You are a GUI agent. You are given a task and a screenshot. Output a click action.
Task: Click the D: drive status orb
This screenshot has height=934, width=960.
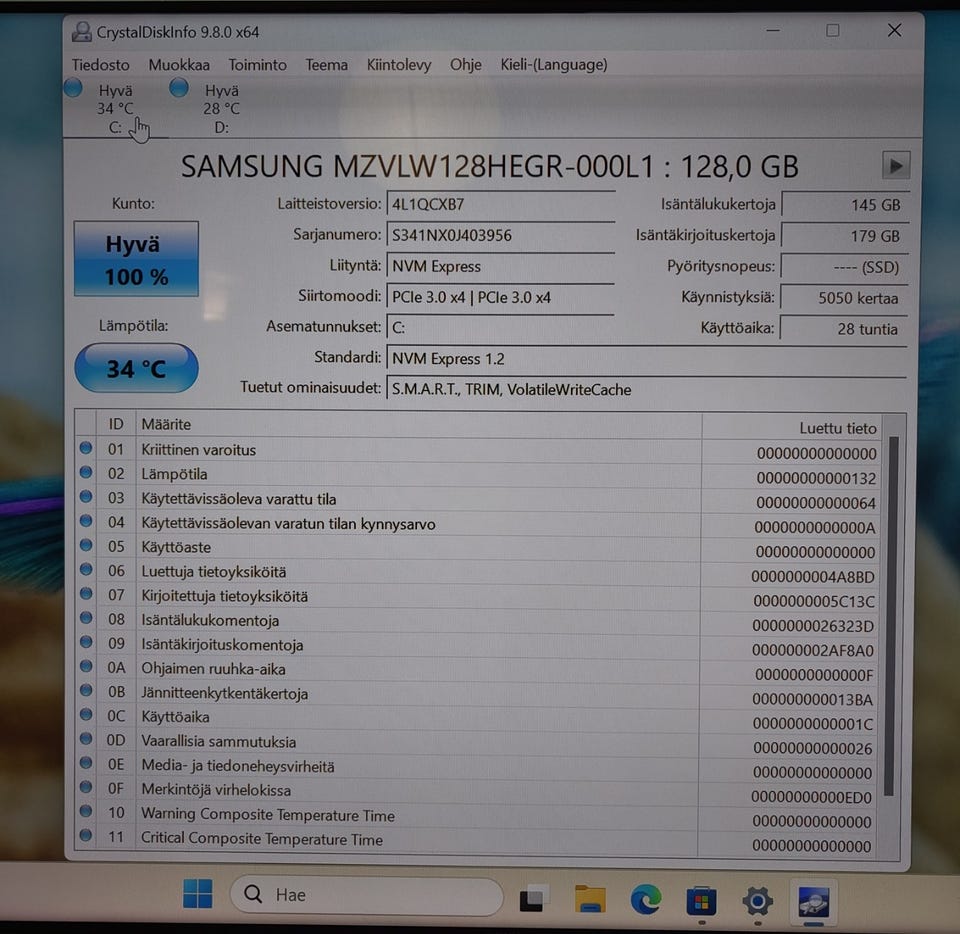click(x=179, y=88)
